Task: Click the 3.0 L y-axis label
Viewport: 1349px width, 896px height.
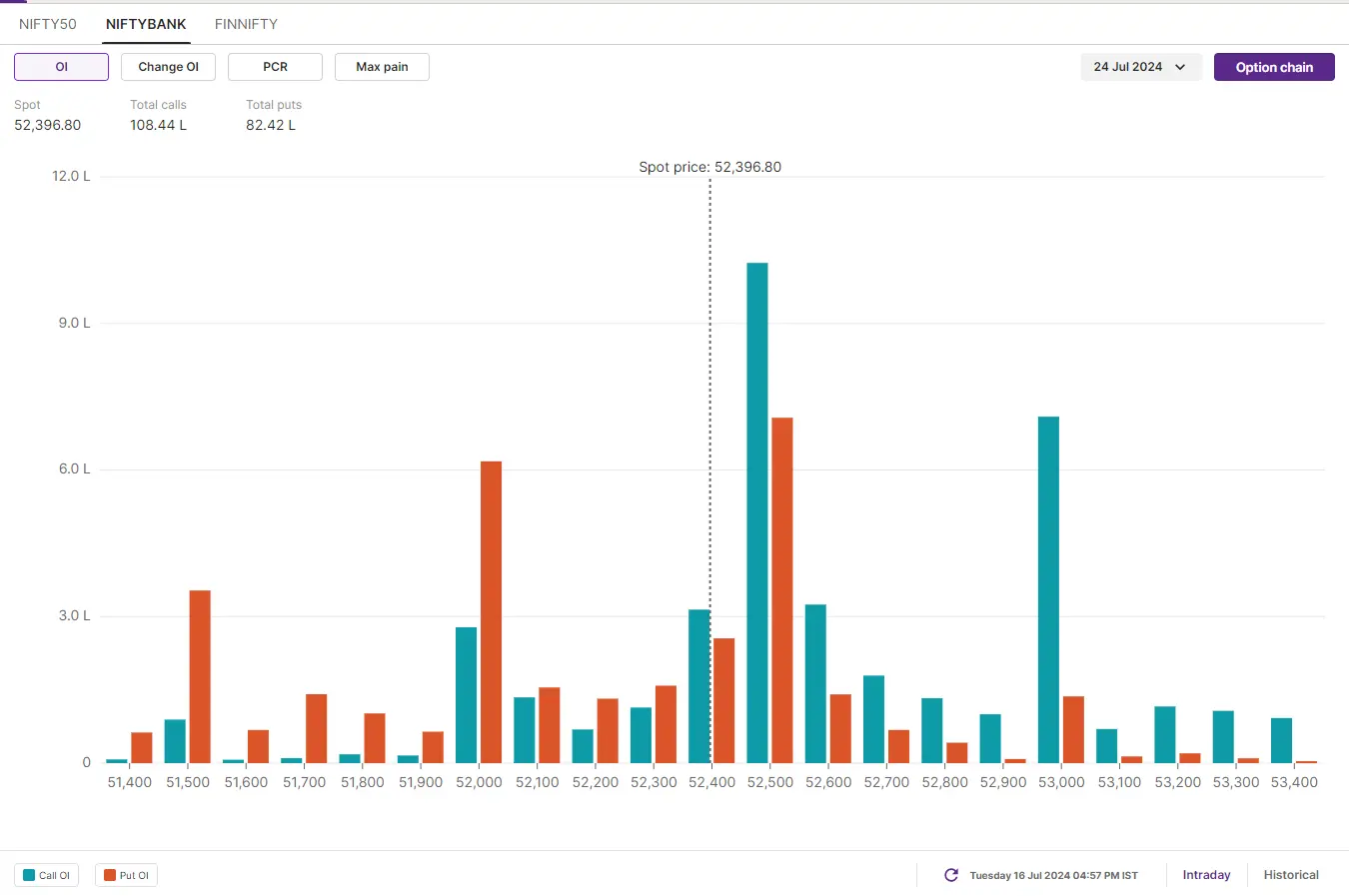Action: tap(74, 615)
